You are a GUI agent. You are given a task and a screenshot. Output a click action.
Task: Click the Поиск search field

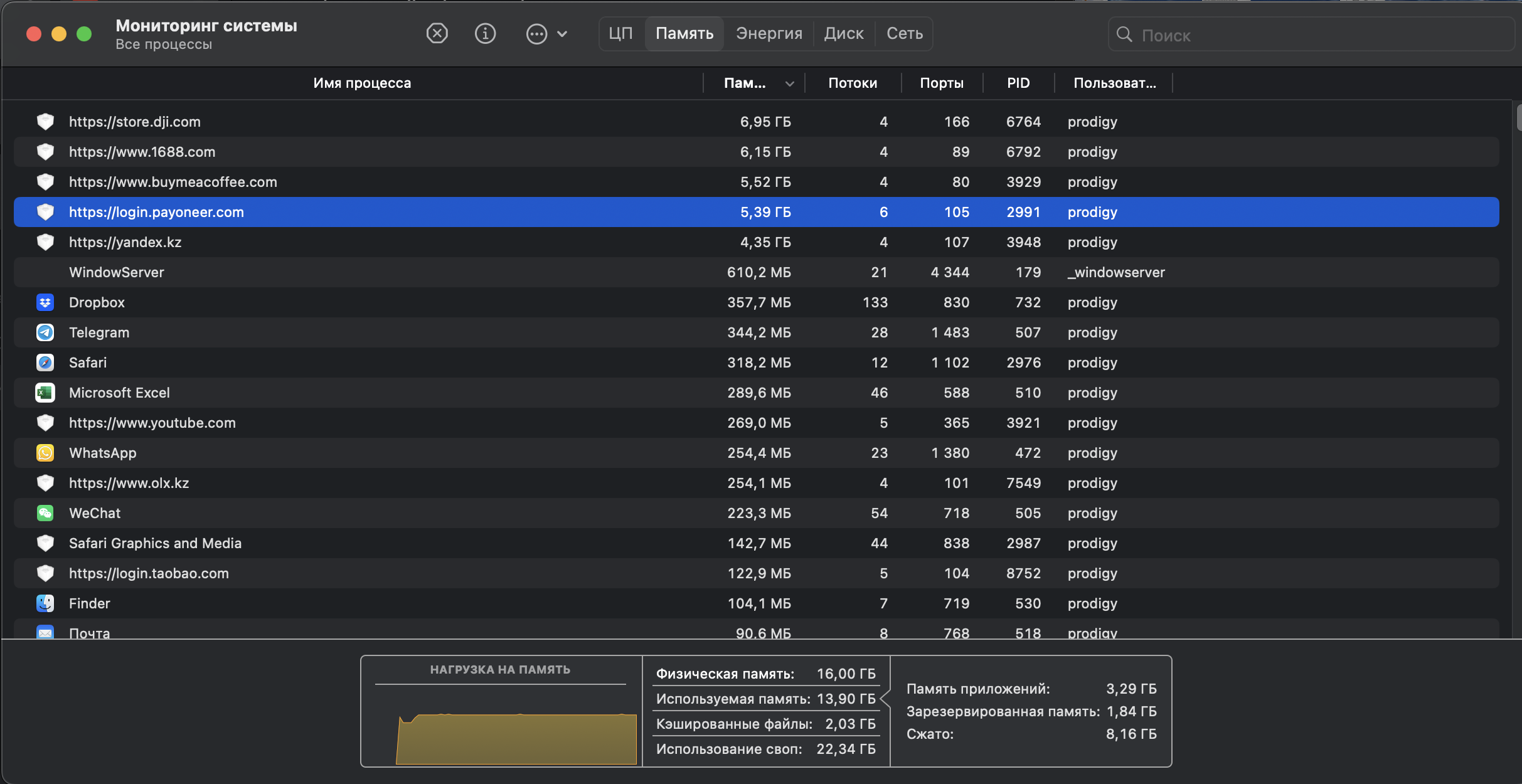coord(1317,35)
